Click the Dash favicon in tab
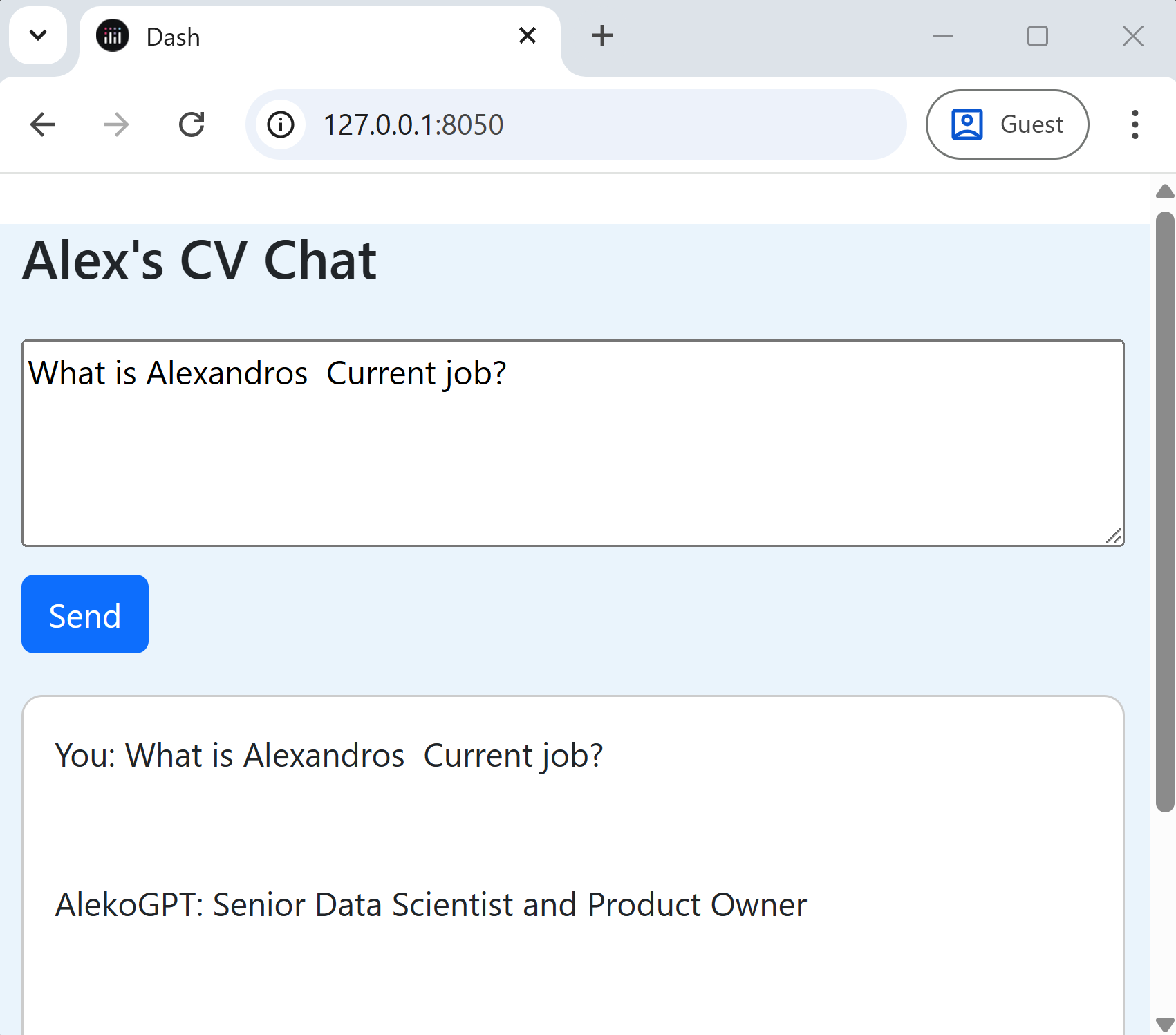Screen dimensions: 1176x1035 tap(113, 35)
